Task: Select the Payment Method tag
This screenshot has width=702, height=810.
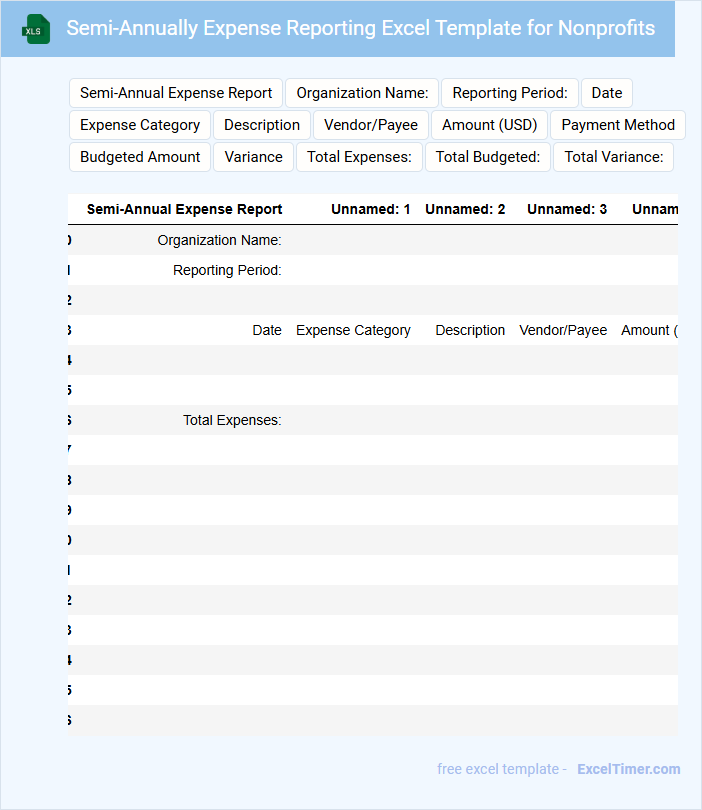Action: (617, 125)
